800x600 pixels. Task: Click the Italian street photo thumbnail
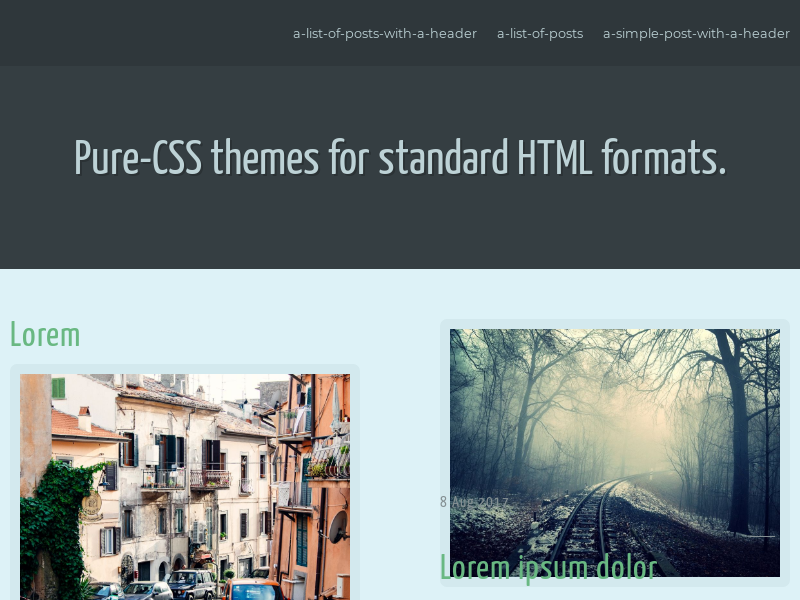tap(185, 486)
